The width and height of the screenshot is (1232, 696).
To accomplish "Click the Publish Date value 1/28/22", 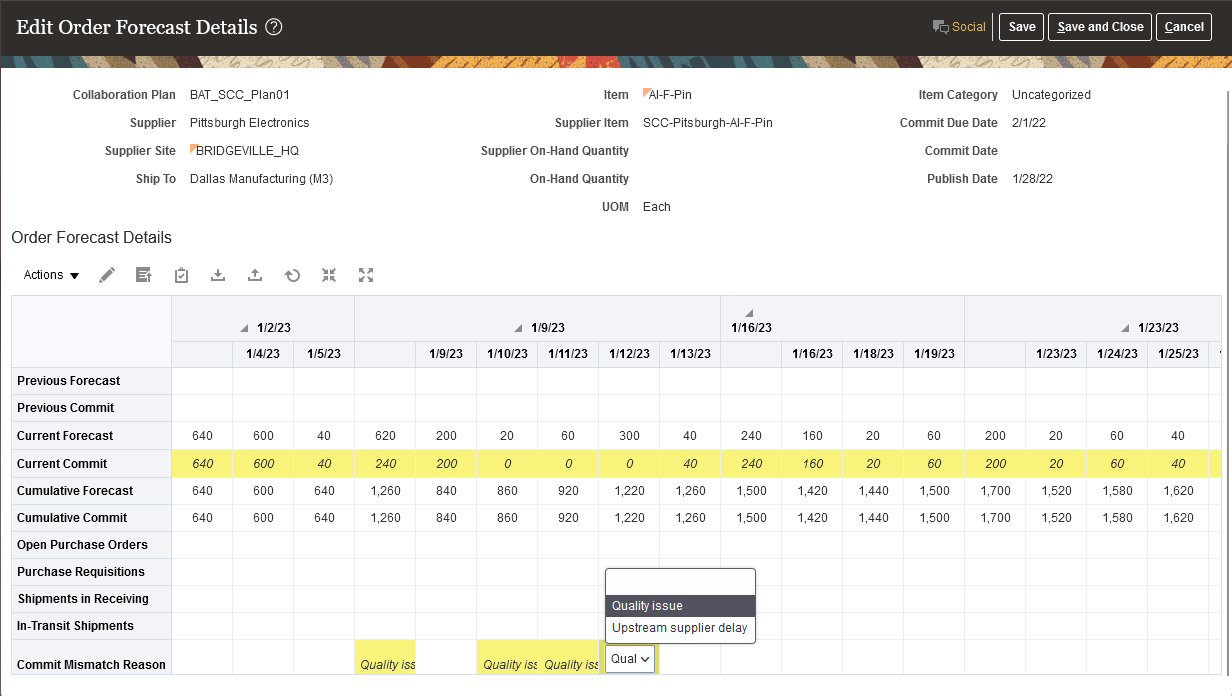I will point(1032,179).
